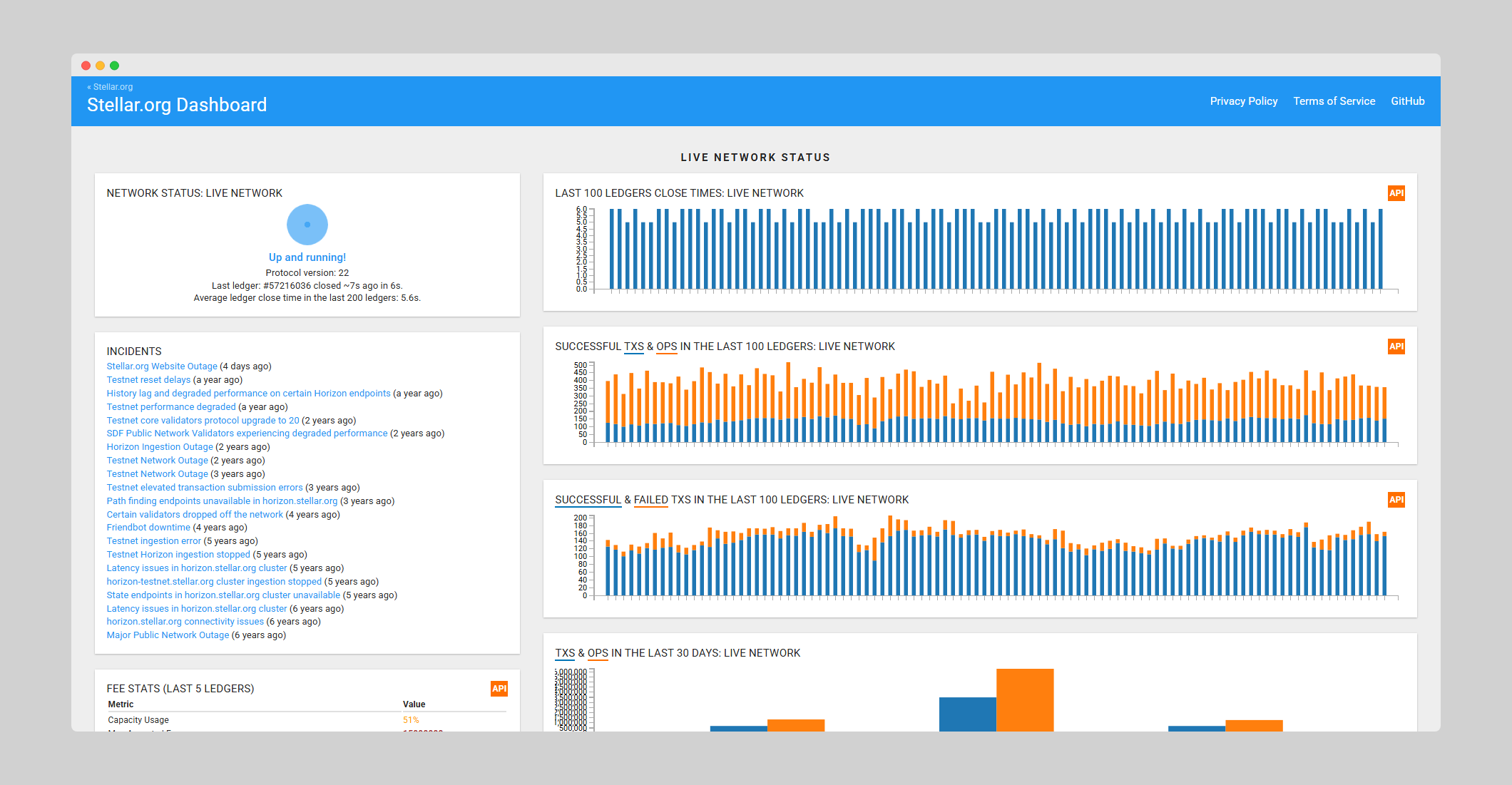Click OPS legend label in successful chart
Viewport: 1512px width, 785px height.
click(666, 347)
